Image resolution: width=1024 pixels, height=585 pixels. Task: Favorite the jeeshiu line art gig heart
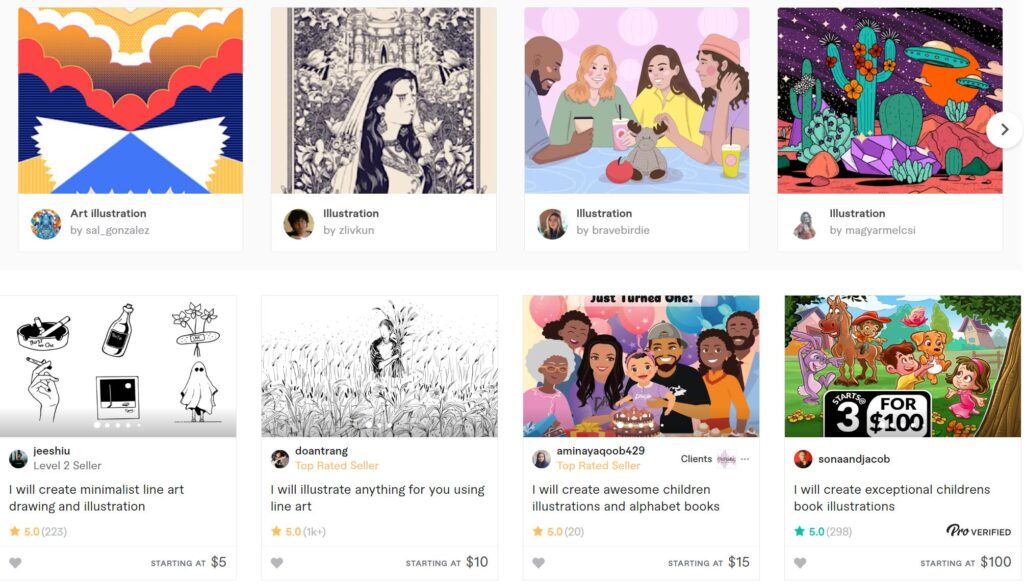point(16,563)
